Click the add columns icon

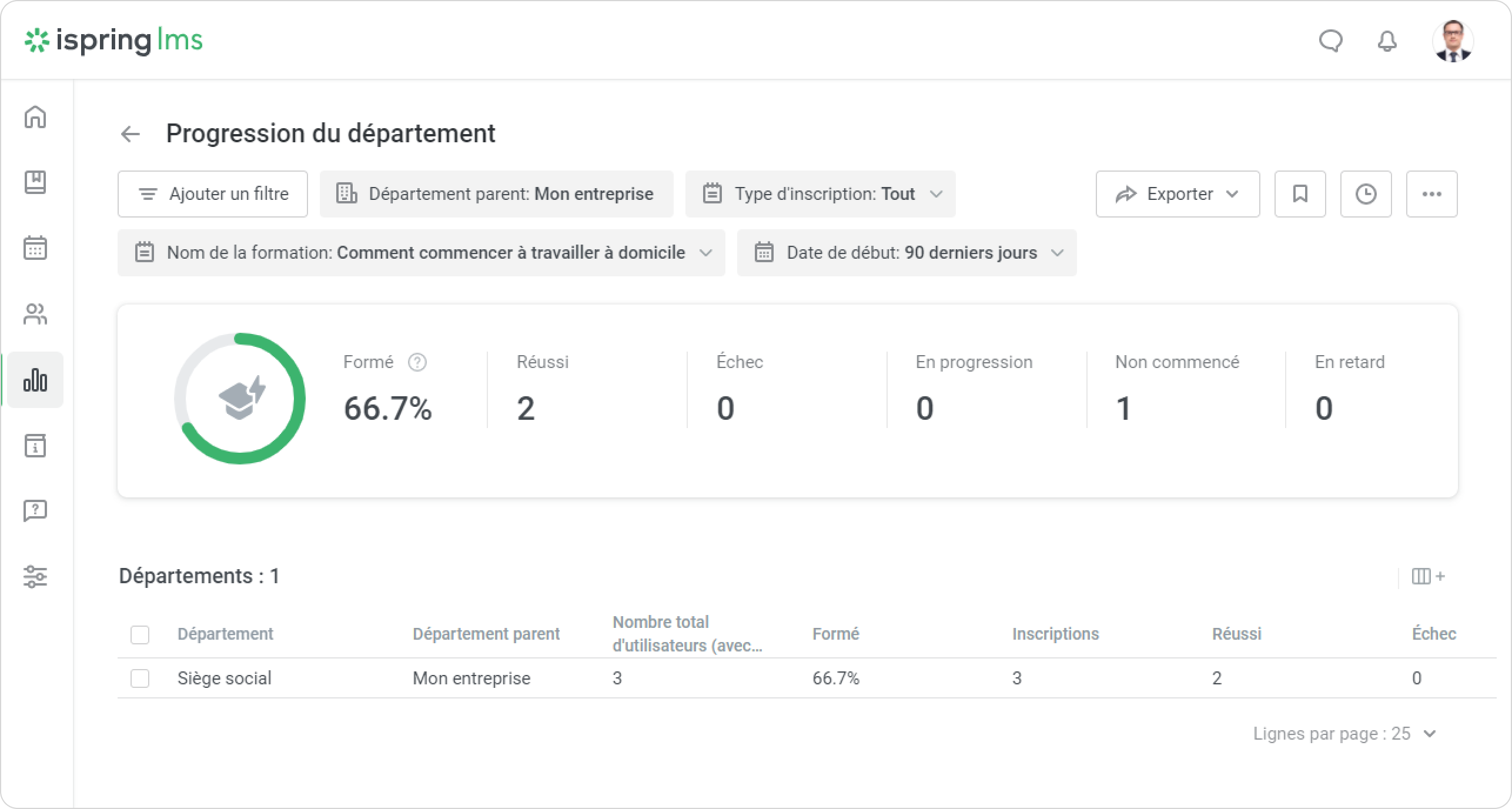point(1427,576)
